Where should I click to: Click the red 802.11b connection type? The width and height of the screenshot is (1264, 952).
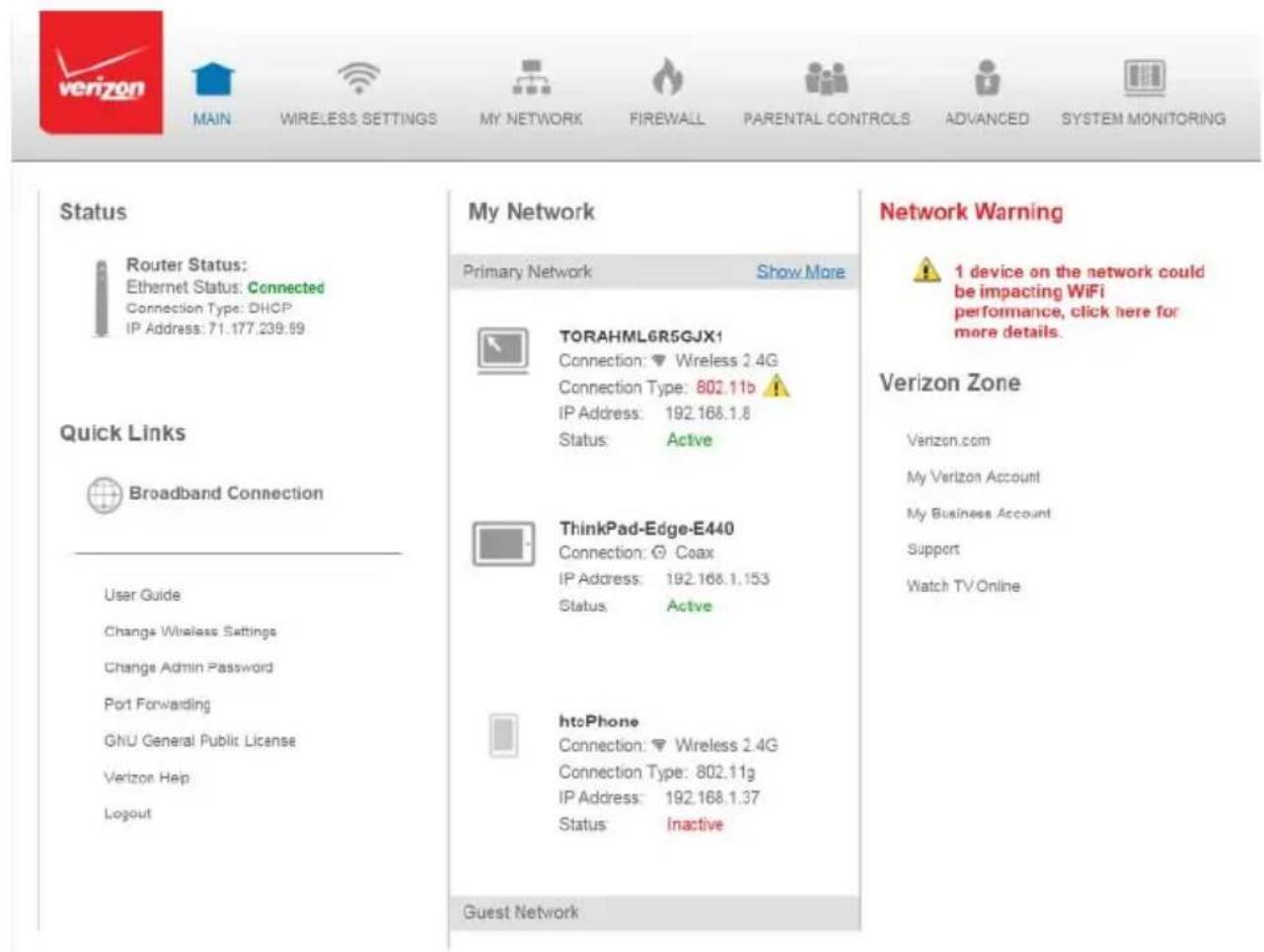[x=725, y=388]
